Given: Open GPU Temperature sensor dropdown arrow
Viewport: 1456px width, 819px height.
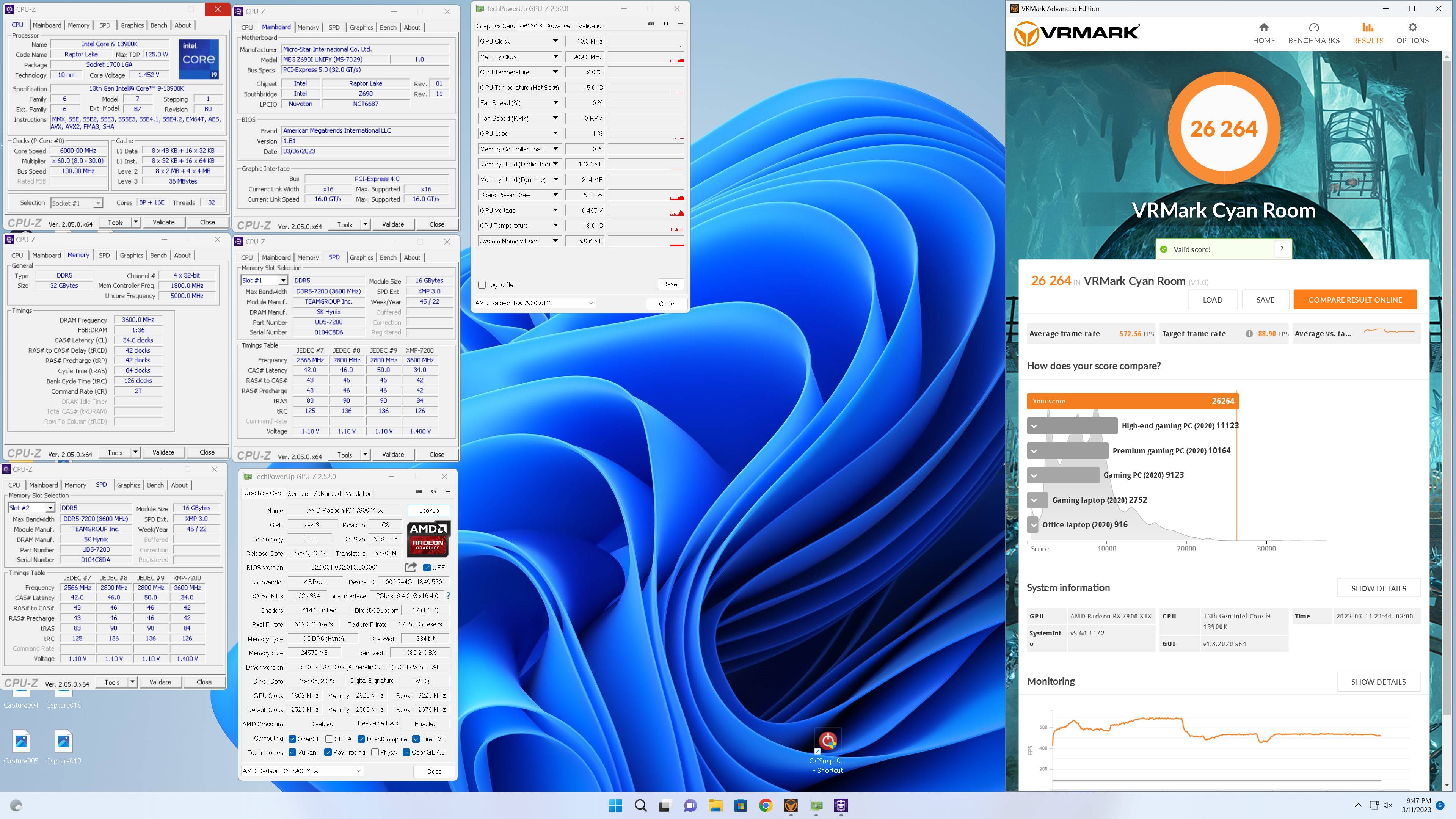Looking at the screenshot, I should (x=555, y=72).
